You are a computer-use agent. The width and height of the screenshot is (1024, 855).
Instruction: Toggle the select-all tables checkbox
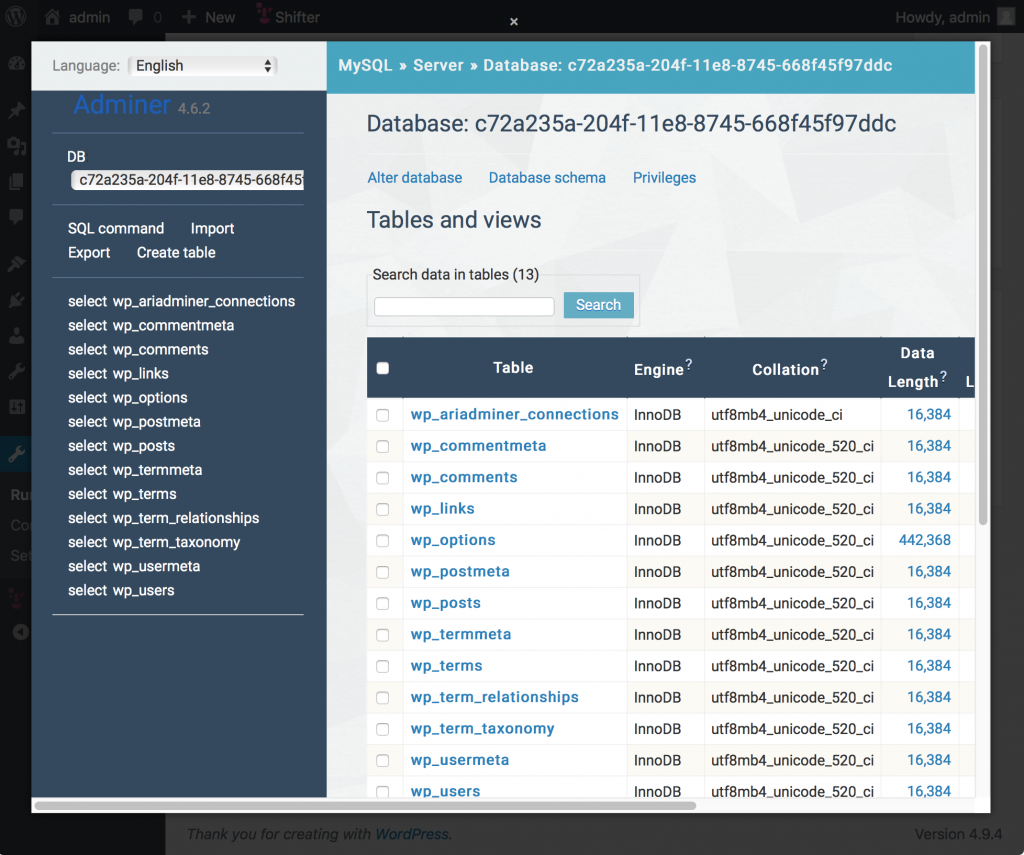pyautogui.click(x=383, y=368)
